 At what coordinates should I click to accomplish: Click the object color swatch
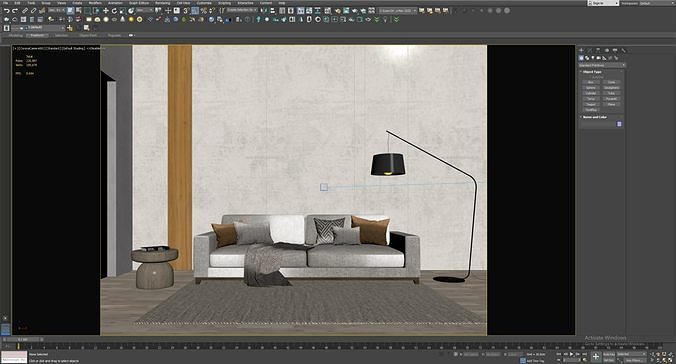619,124
